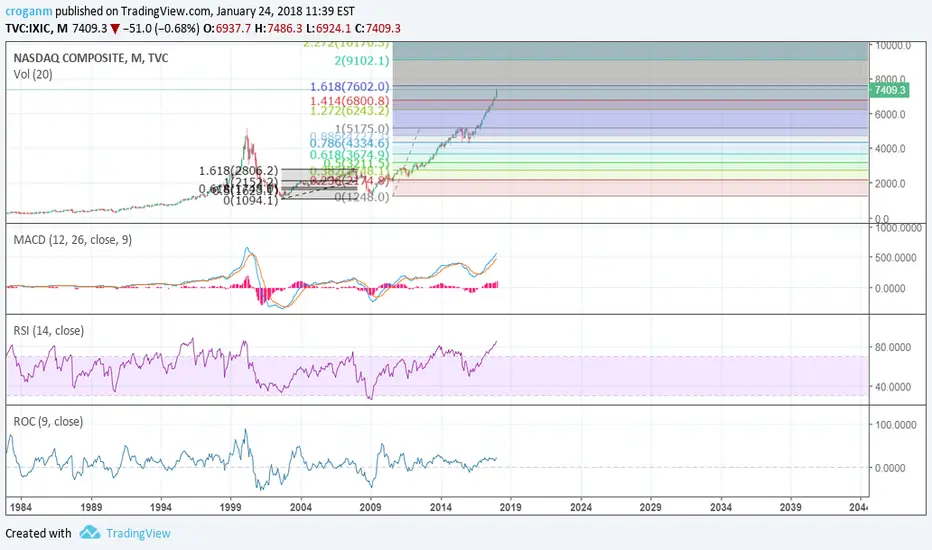Screen dimensions: 932x550
Task: Open the TradingView link in the footer
Action: click(x=138, y=533)
